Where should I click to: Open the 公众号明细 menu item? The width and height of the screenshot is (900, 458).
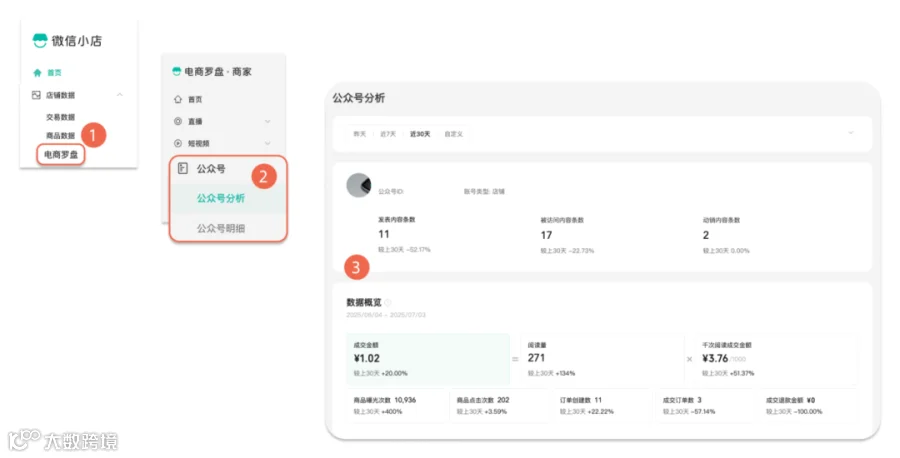(221, 228)
